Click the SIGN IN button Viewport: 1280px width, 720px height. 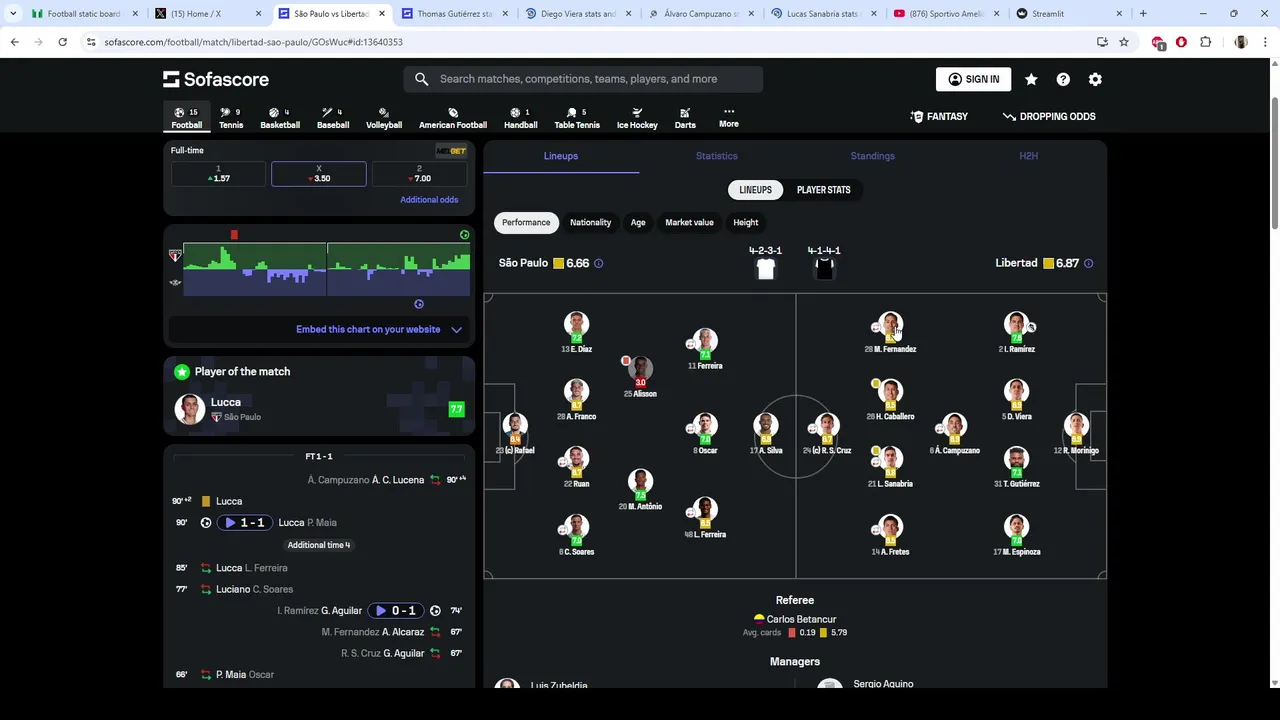click(x=973, y=79)
